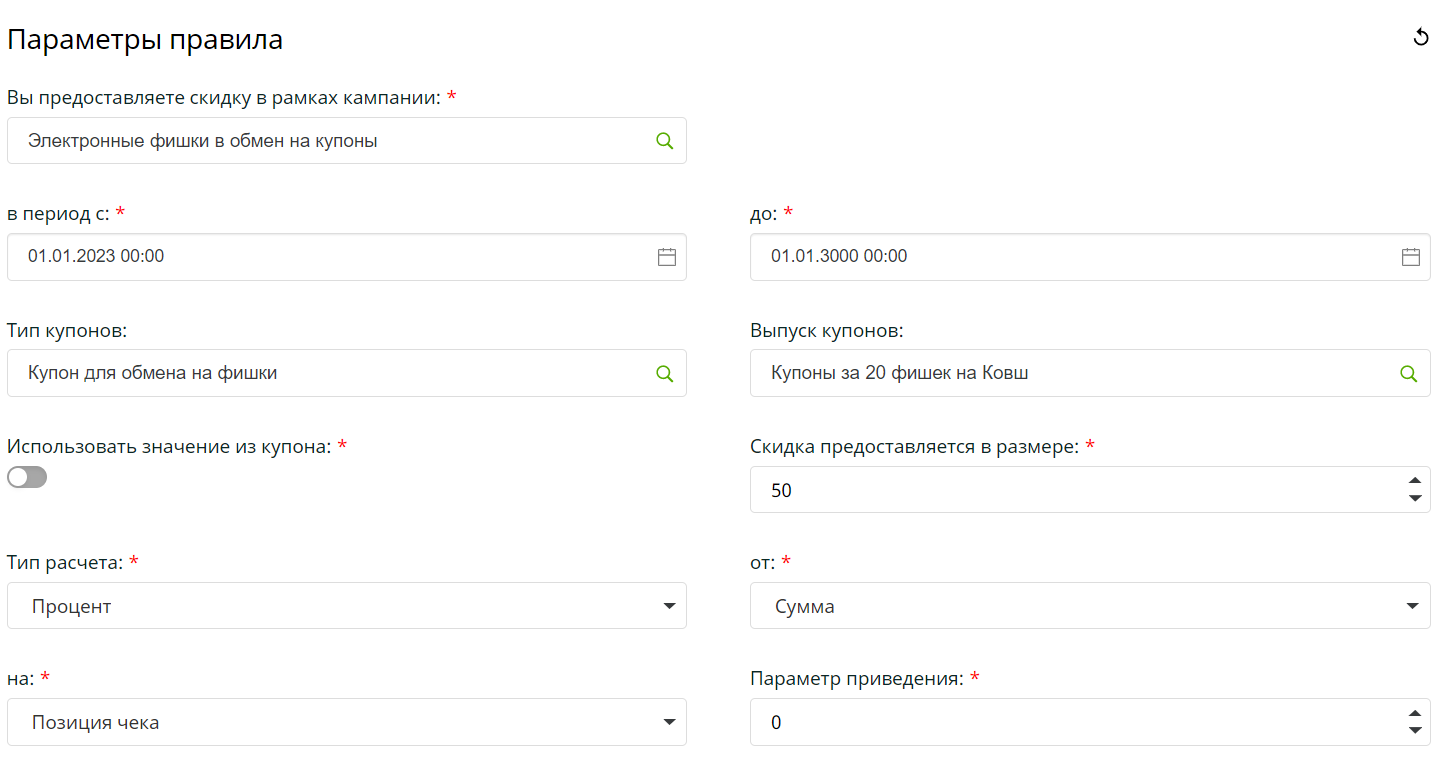
Task: Toggle Использовать значение из купона switch
Action: click(x=27, y=477)
